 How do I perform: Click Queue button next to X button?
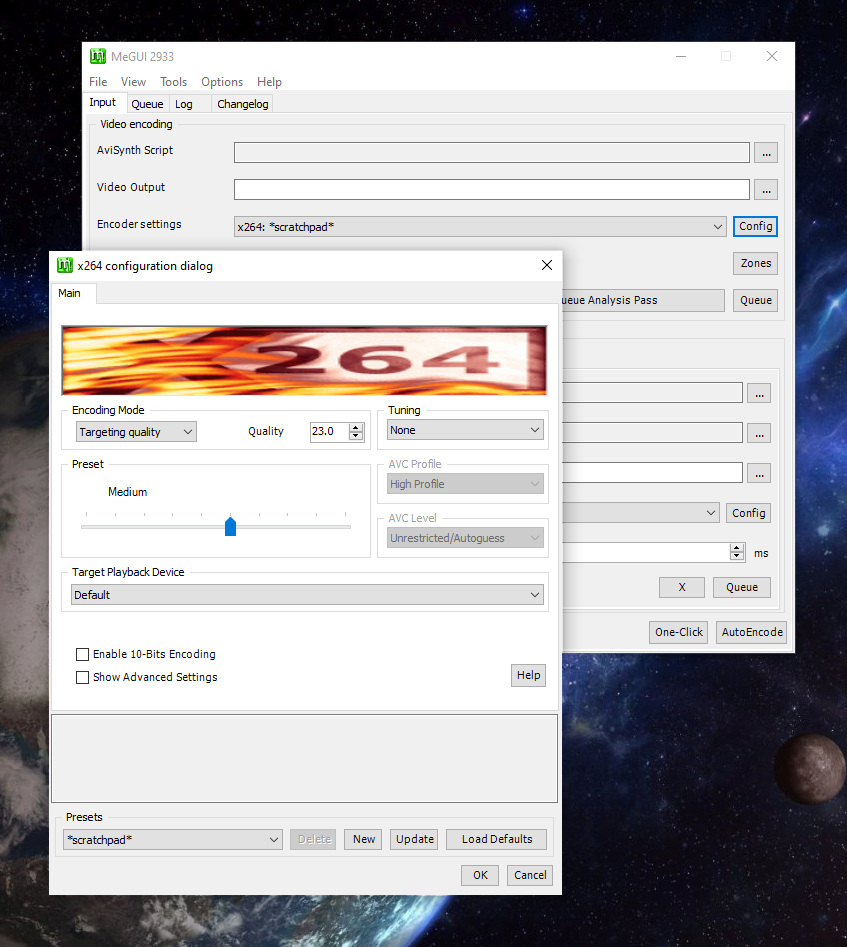(741, 587)
